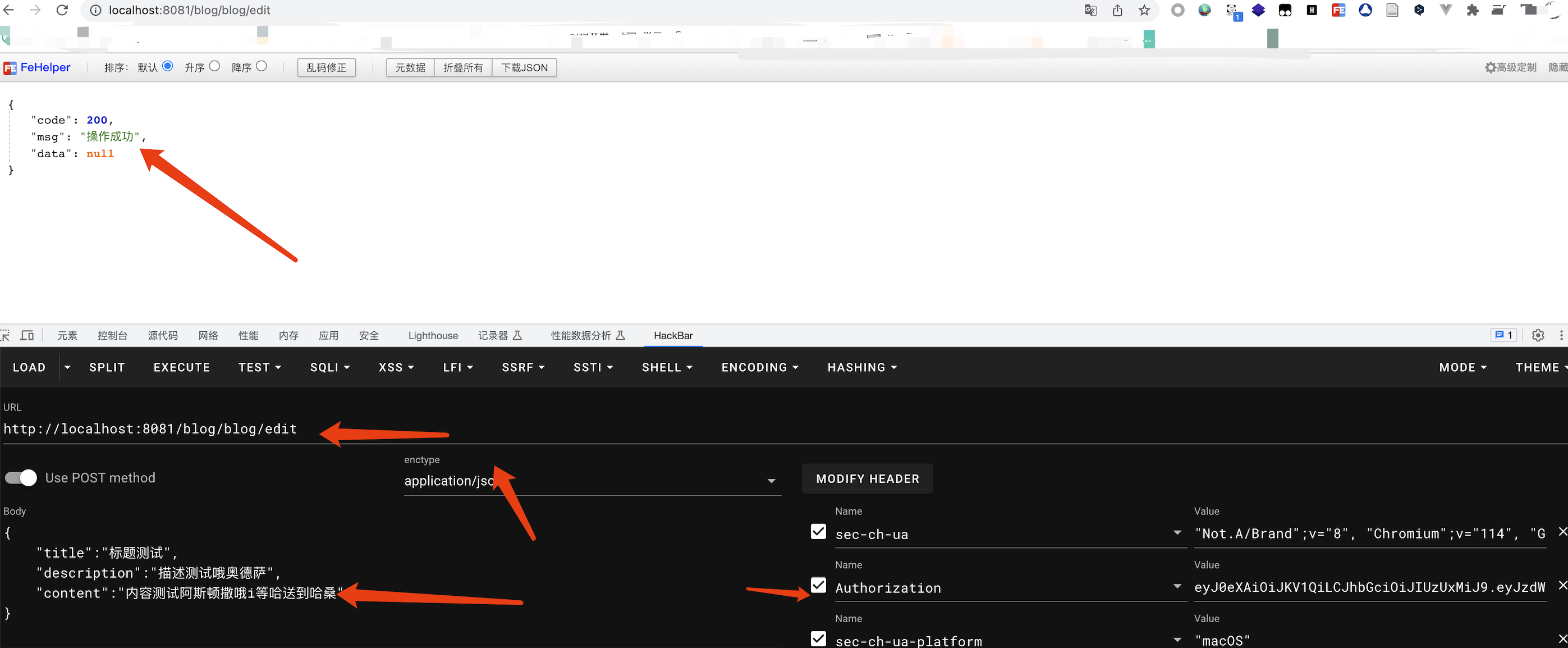
Task: Click the page share icon
Action: (1117, 10)
